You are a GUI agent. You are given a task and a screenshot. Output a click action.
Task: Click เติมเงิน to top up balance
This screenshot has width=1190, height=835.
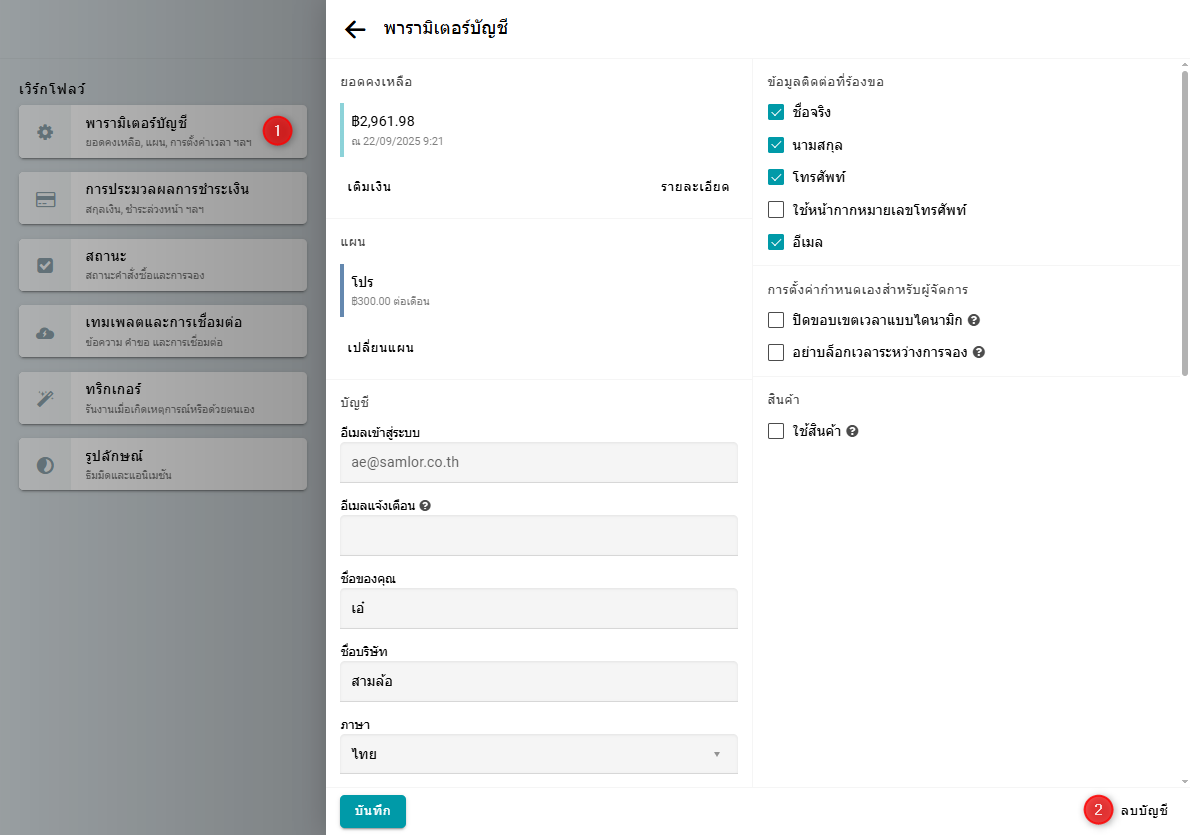pos(369,187)
